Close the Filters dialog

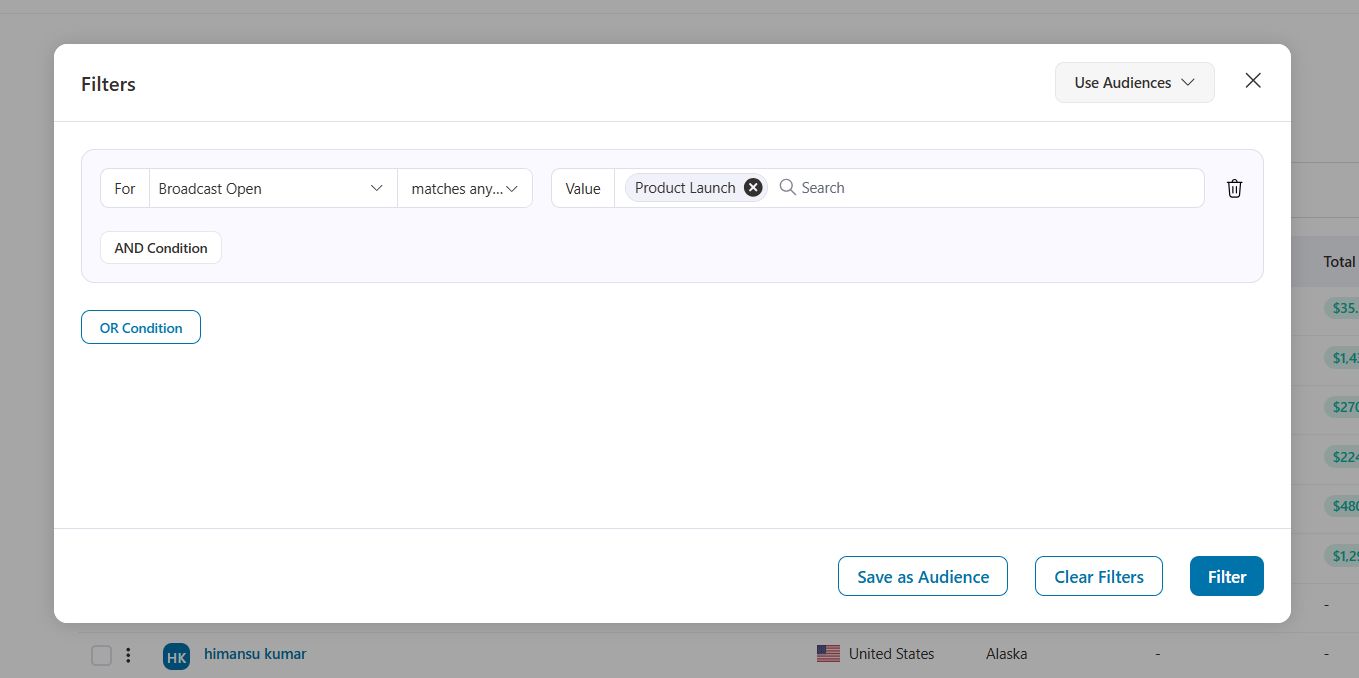(x=1252, y=81)
